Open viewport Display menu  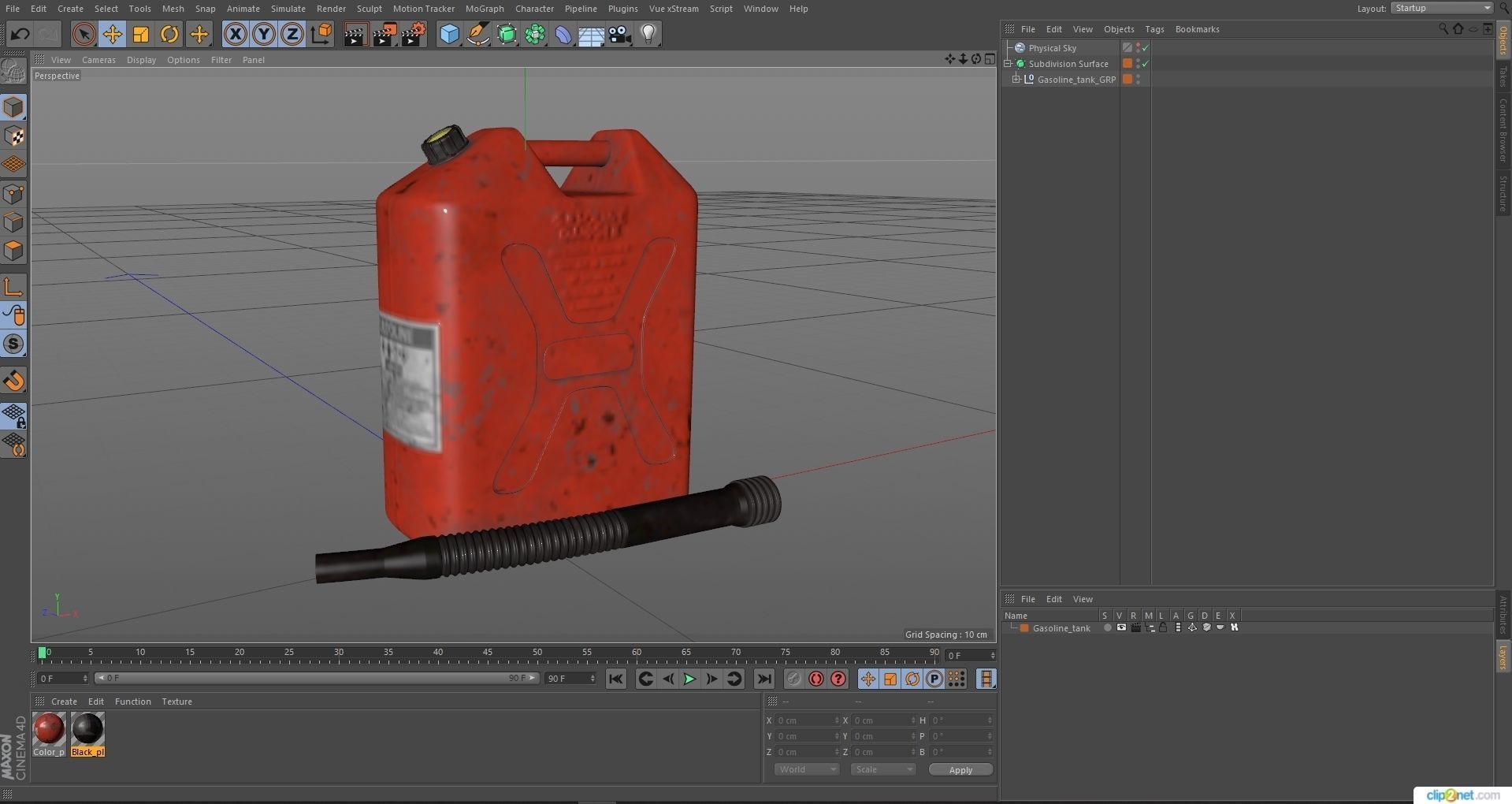pos(141,60)
